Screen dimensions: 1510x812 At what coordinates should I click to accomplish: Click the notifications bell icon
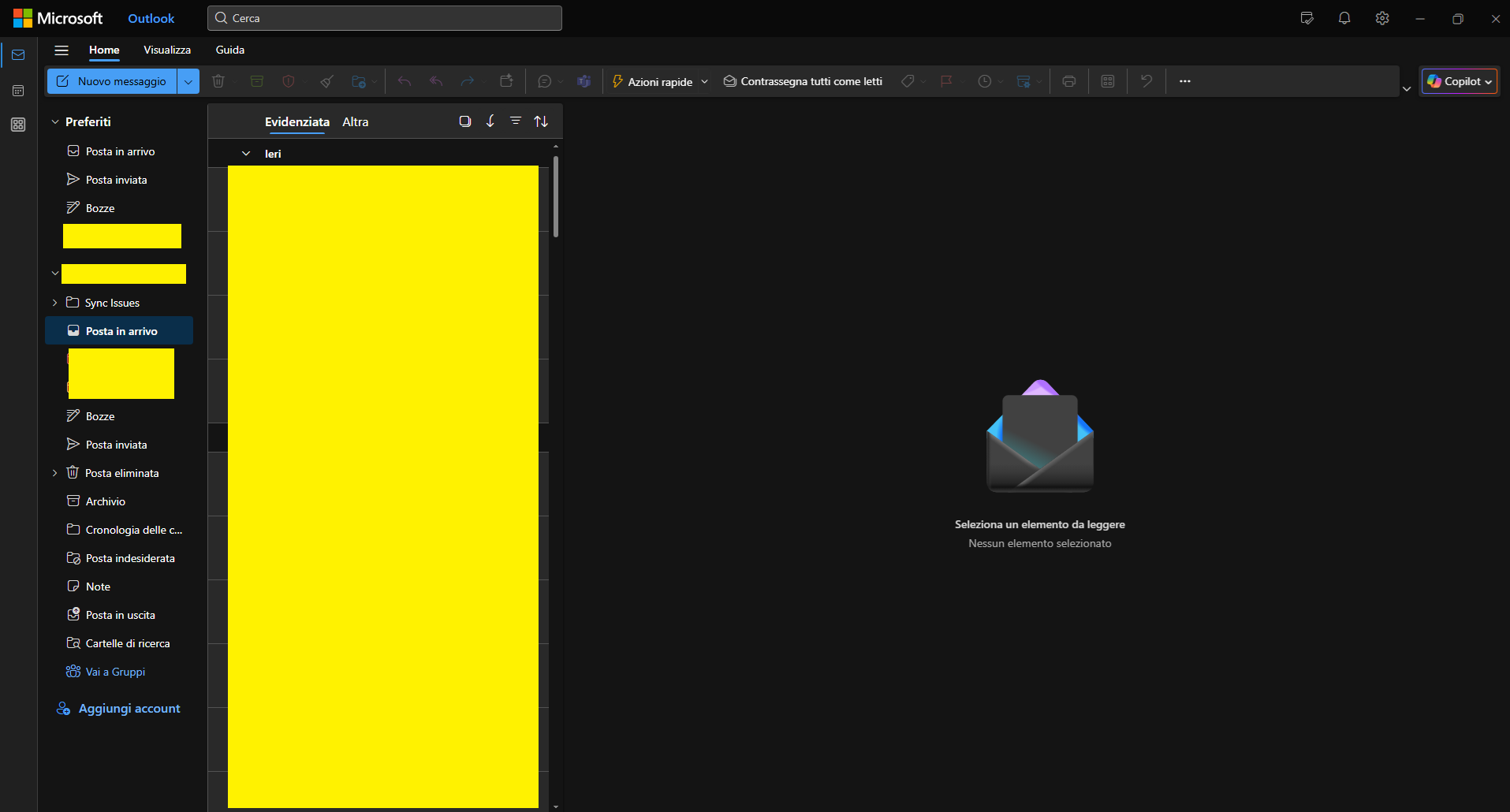[x=1344, y=18]
